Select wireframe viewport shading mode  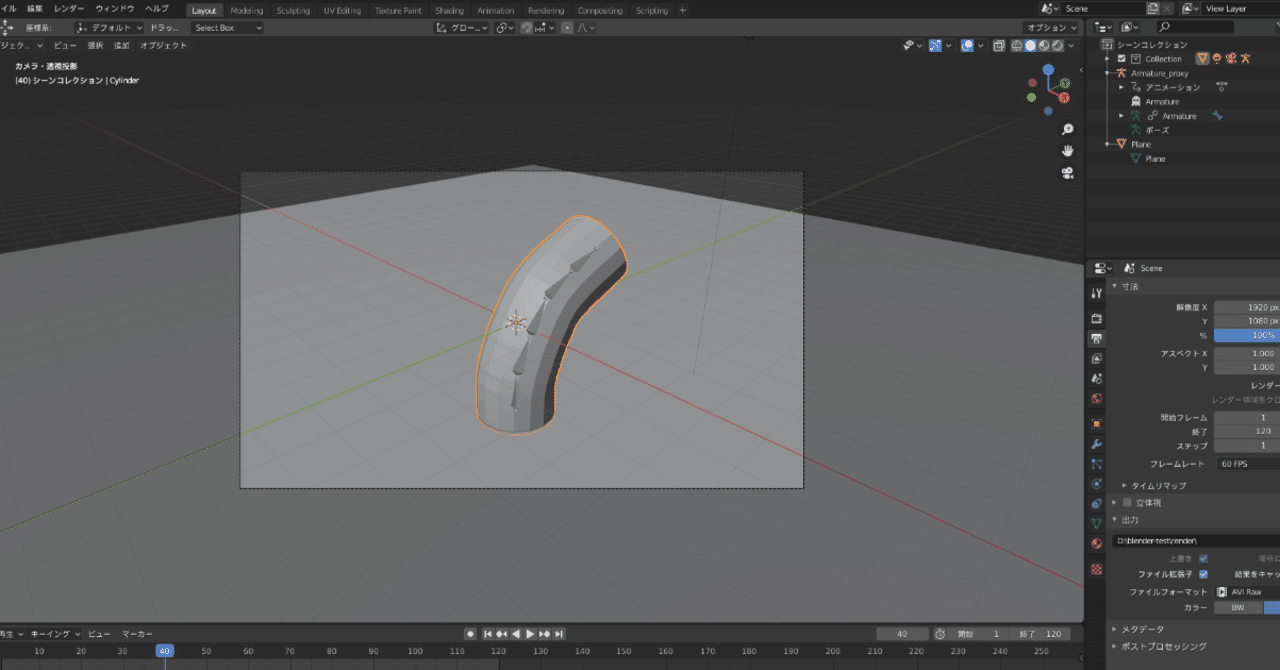(x=1016, y=45)
